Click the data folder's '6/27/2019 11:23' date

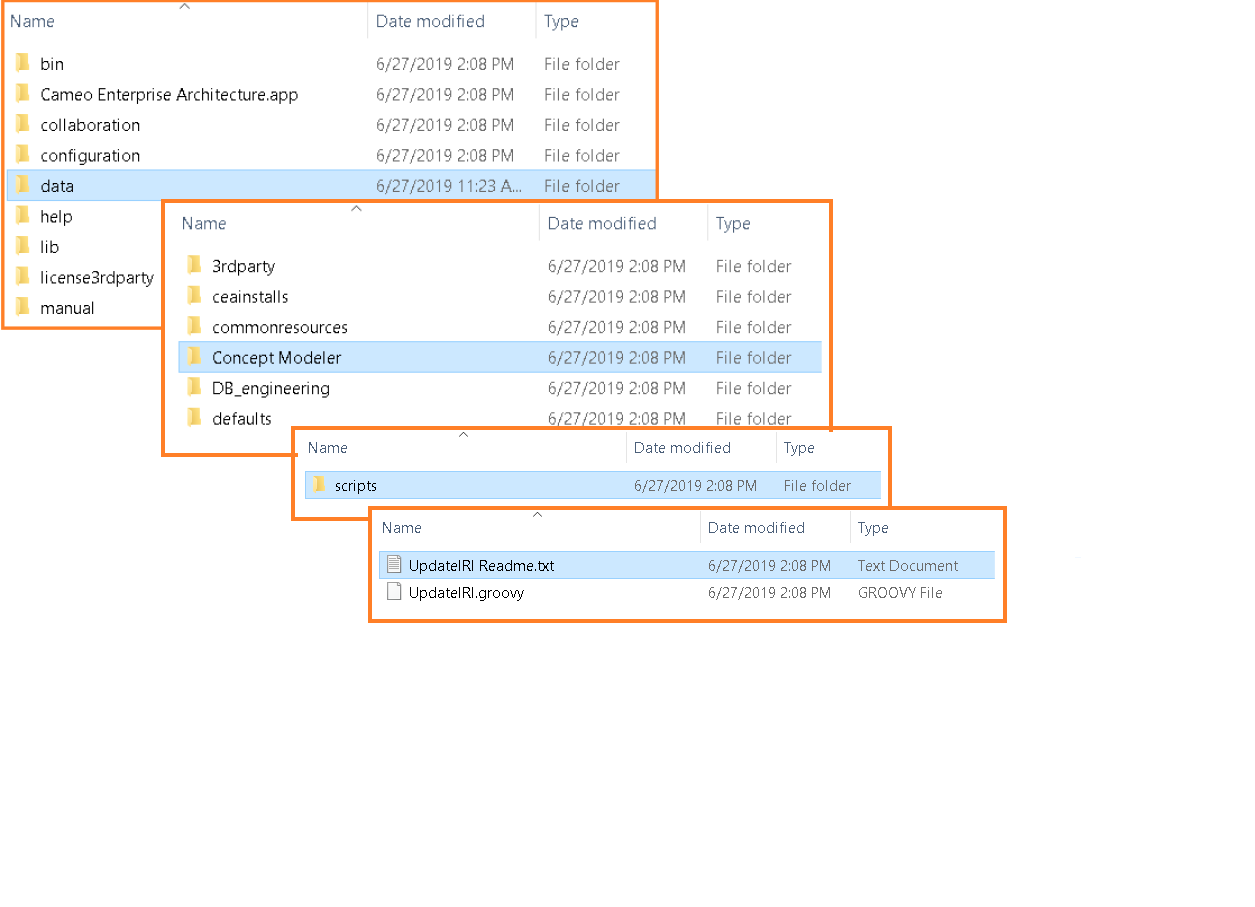tap(450, 186)
